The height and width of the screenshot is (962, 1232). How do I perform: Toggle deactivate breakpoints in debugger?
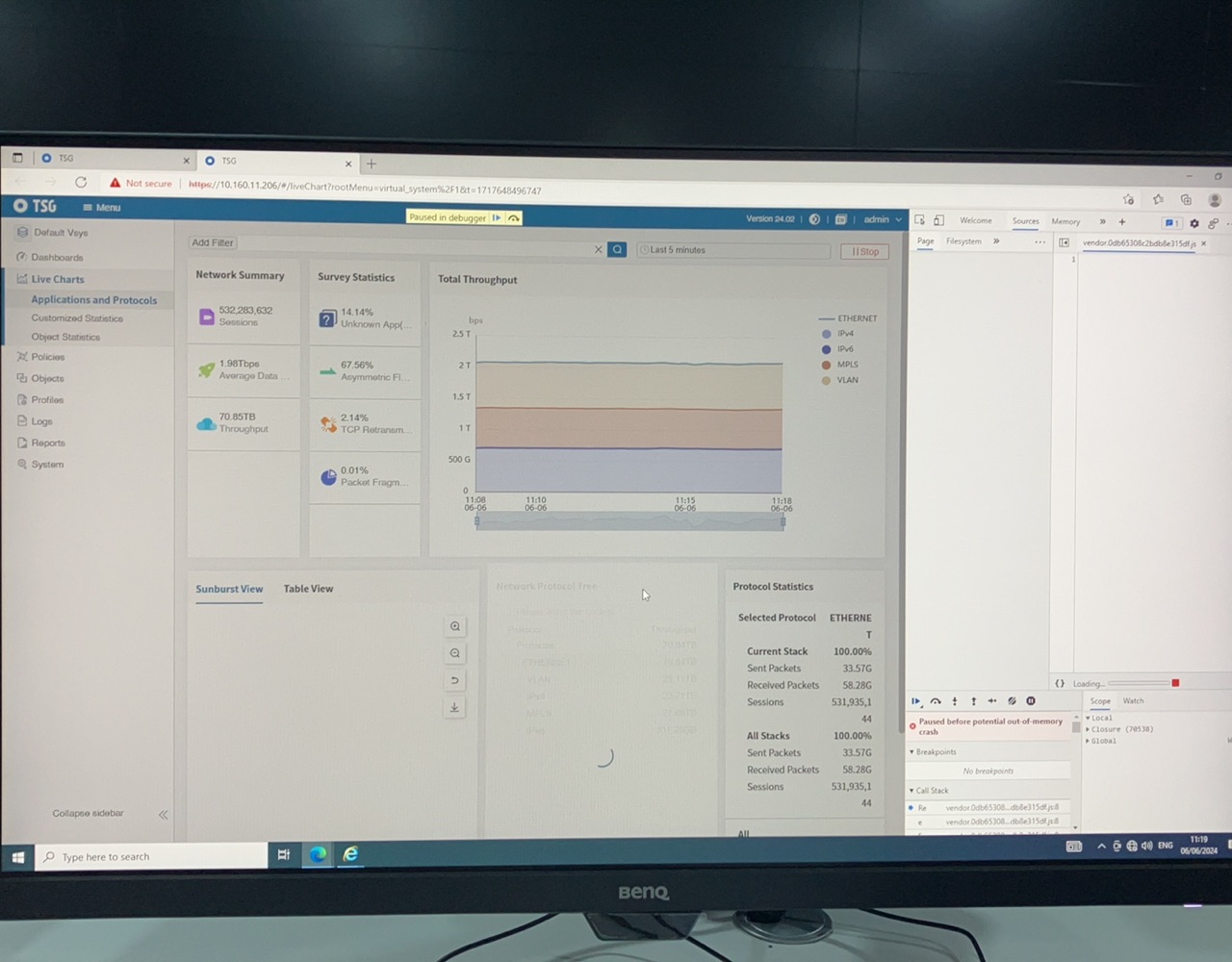coord(1012,701)
